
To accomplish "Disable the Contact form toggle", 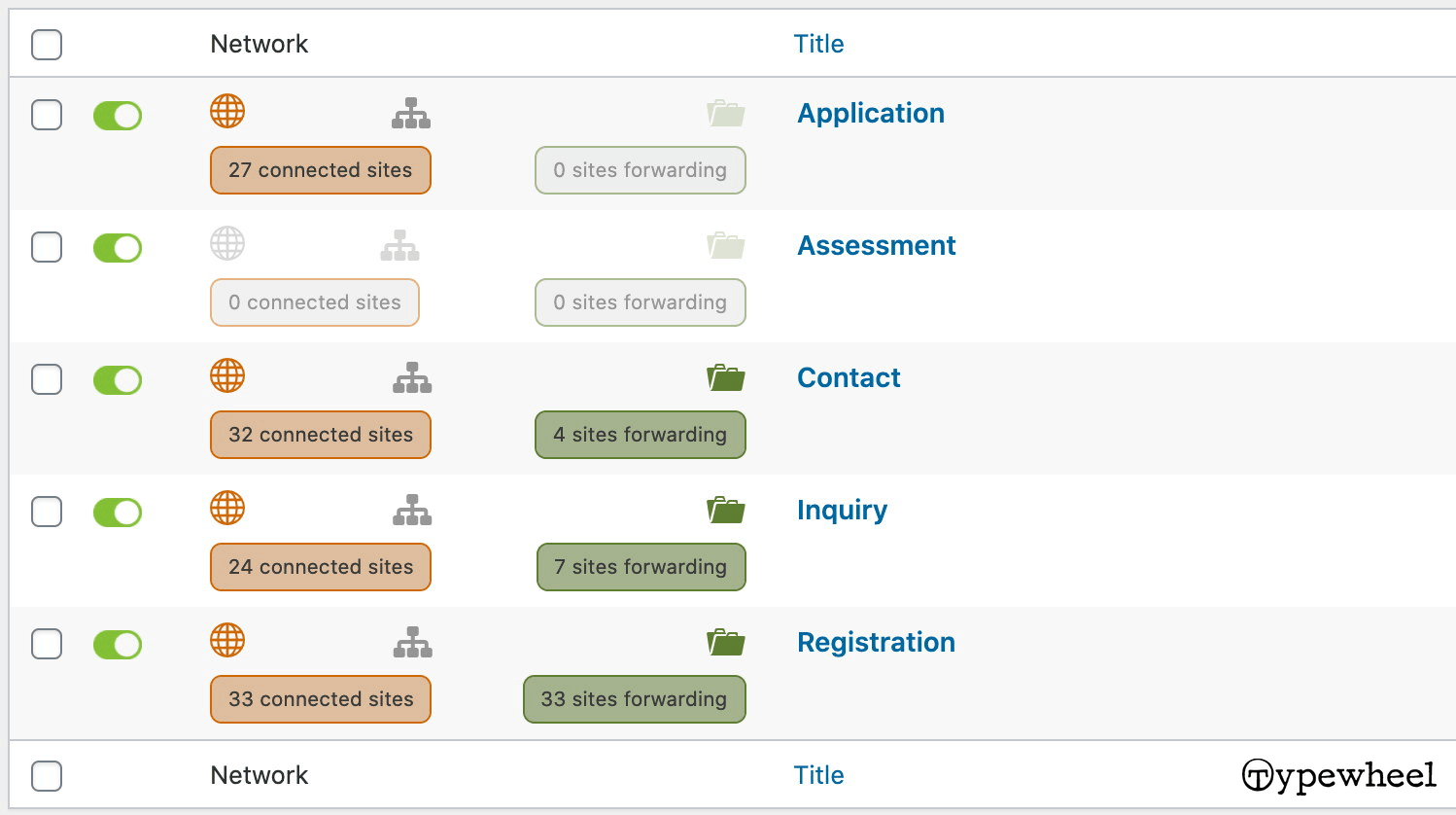I will tap(118, 380).
